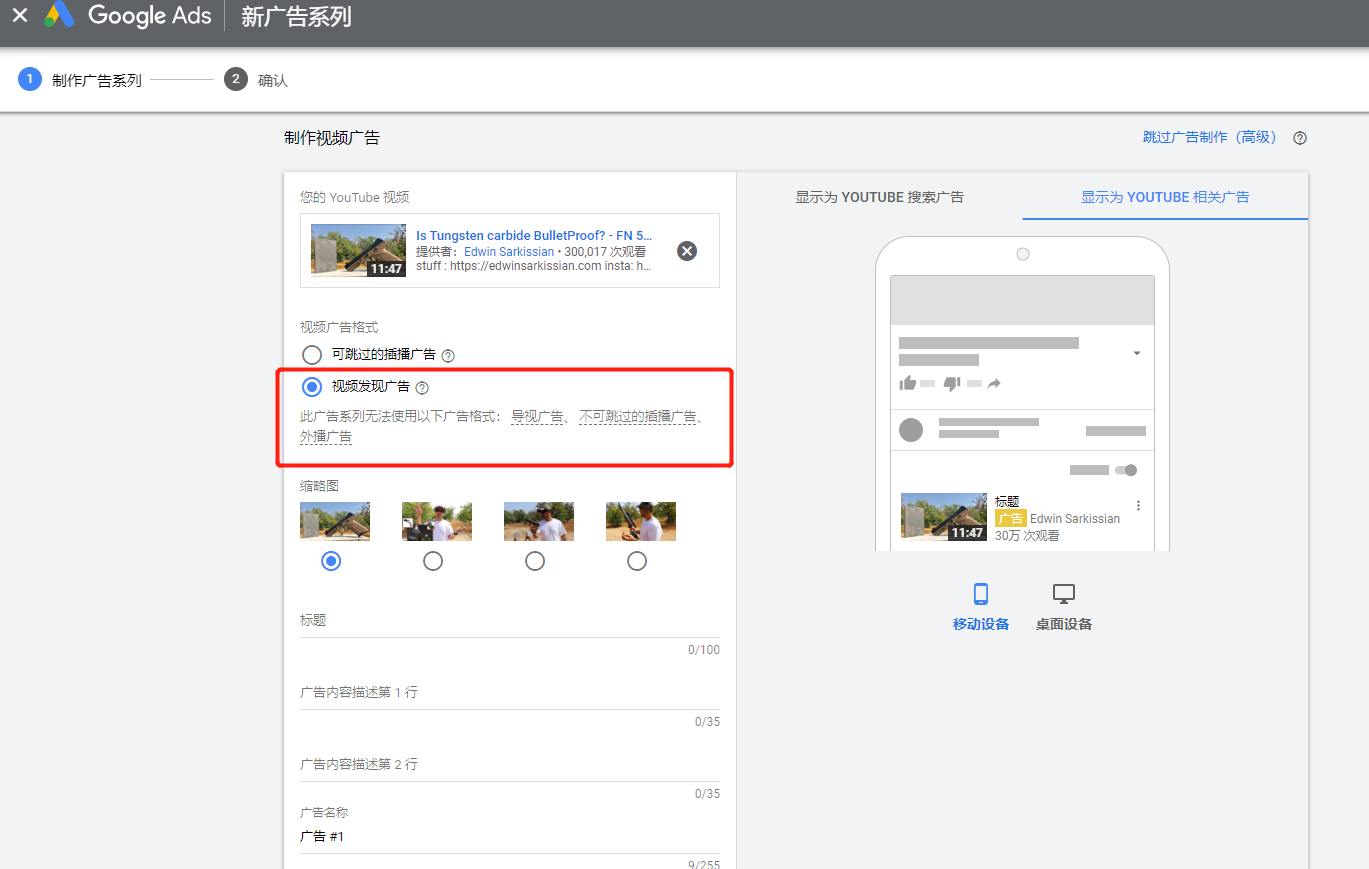Image resolution: width=1369 pixels, height=869 pixels.
Task: Click thumbs-up icon in phone preview
Action: pos(908,383)
